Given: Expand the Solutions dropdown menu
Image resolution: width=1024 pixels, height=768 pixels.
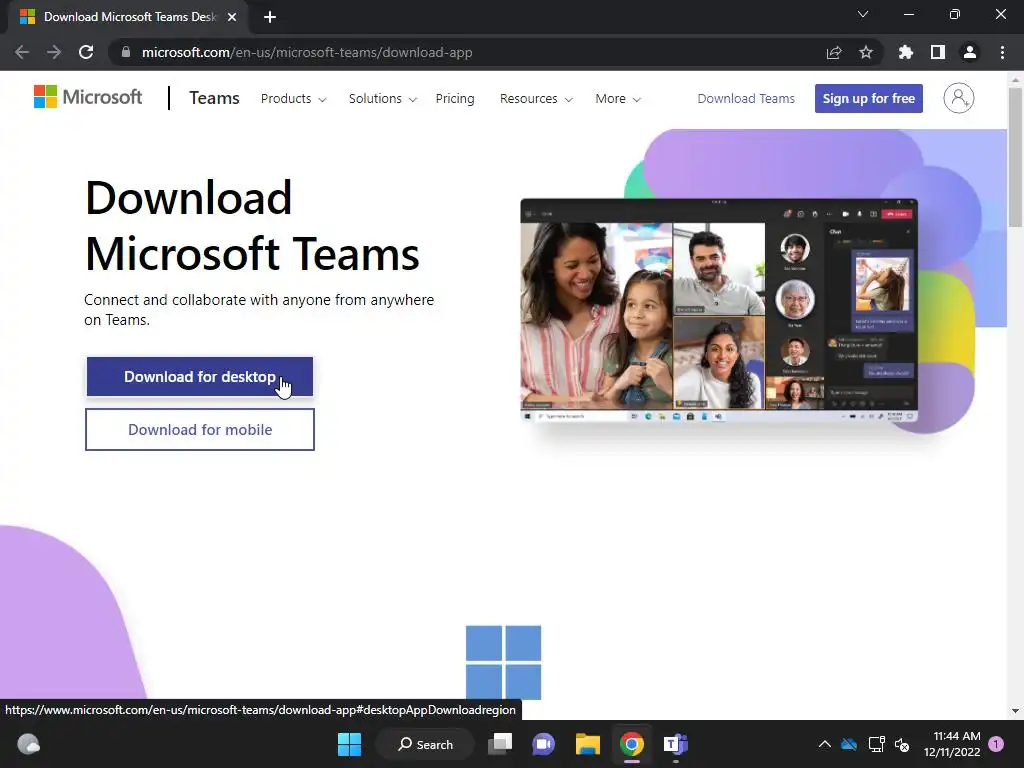Looking at the screenshot, I should 383,99.
